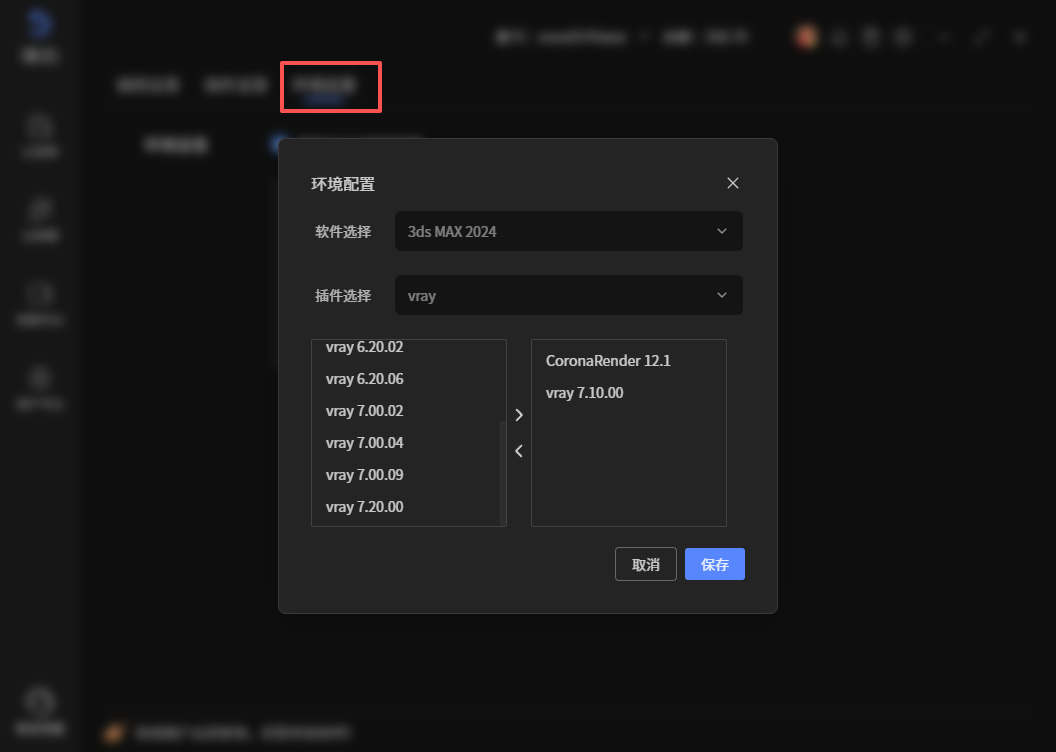This screenshot has width=1056, height=752.
Task: Click the left arrow to remove plugin
Action: point(518,451)
